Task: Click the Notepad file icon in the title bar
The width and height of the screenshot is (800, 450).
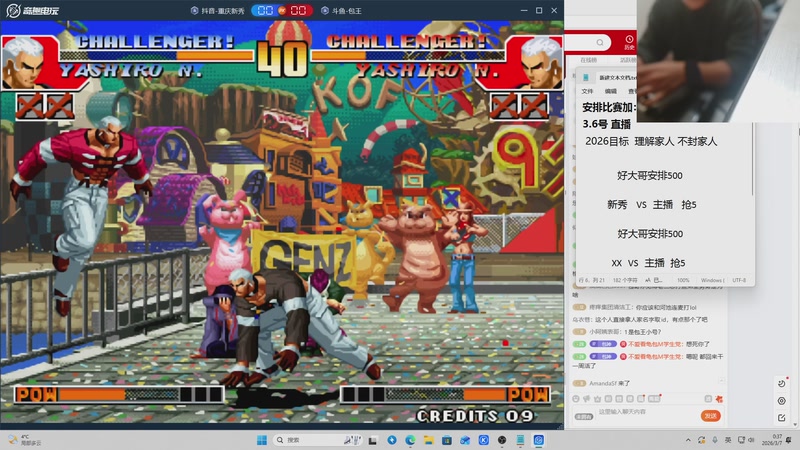Action: tap(586, 77)
